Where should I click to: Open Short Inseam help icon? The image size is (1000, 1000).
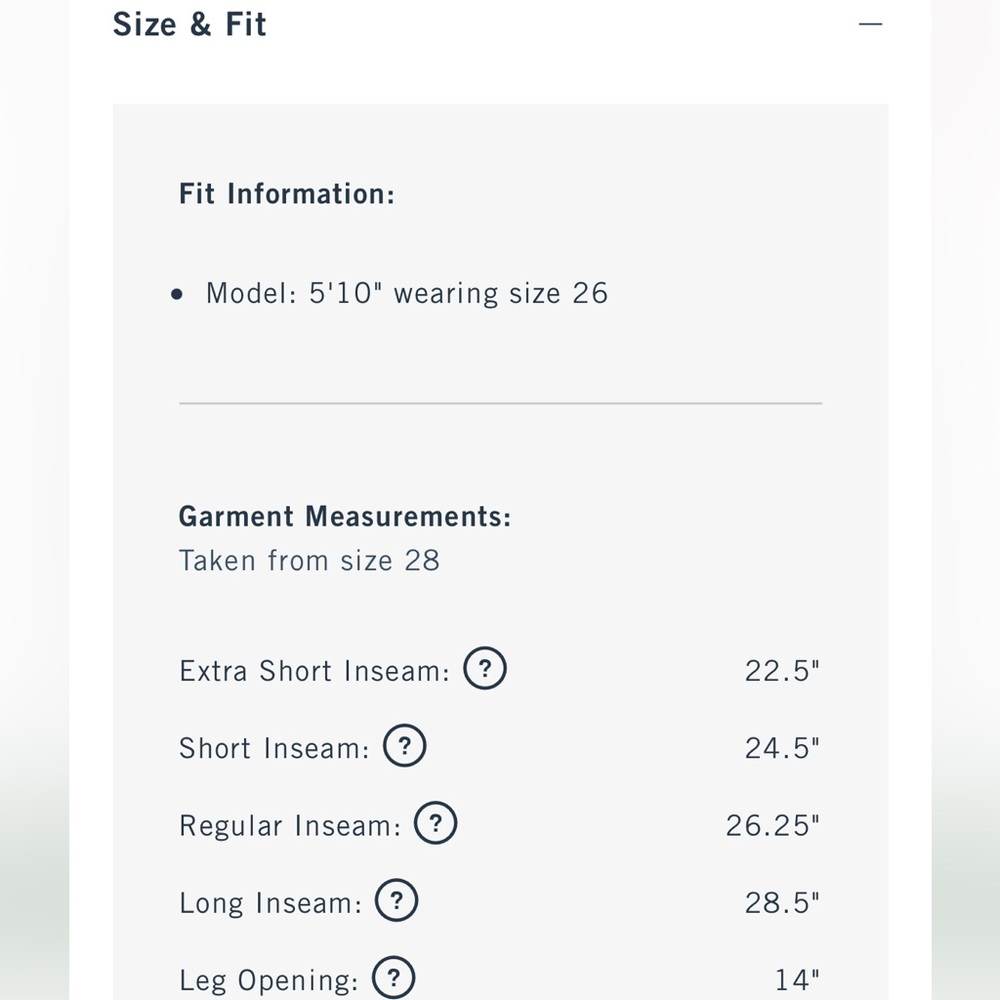coord(404,746)
